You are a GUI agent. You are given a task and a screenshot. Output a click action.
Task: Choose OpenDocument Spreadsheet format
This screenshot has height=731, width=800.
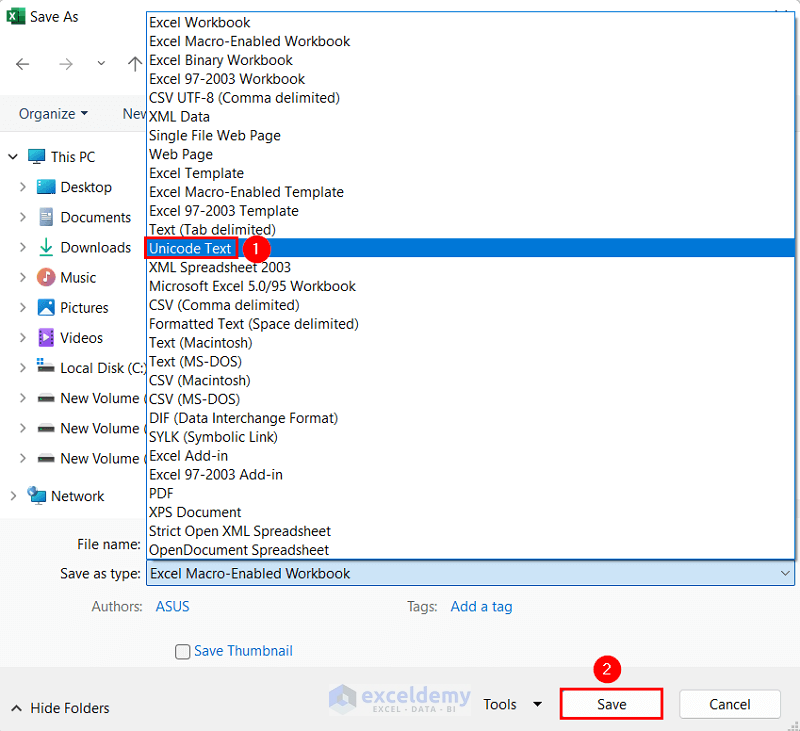pos(470,550)
